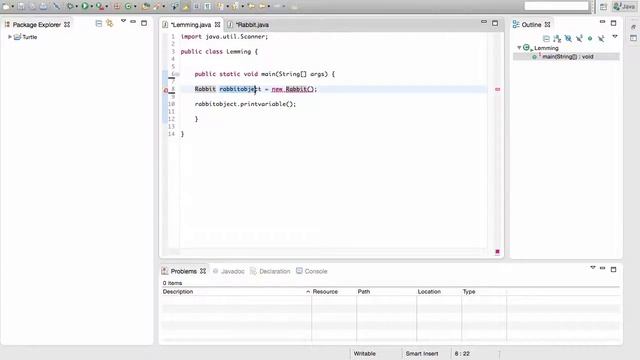Sort by the Type column header
640x360 pixels.
(469, 291)
